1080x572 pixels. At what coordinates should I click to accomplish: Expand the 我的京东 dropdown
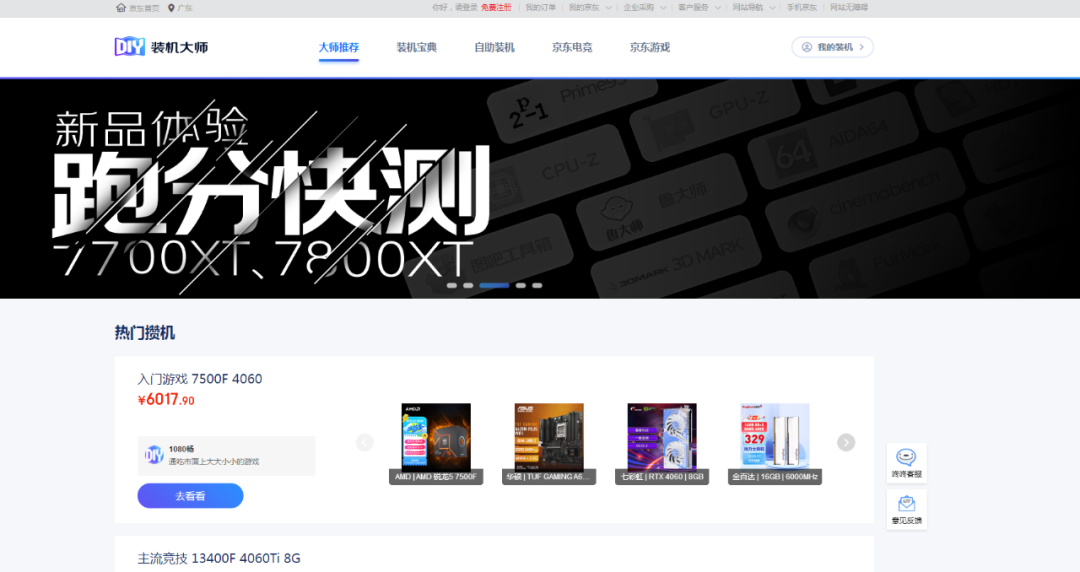click(590, 8)
